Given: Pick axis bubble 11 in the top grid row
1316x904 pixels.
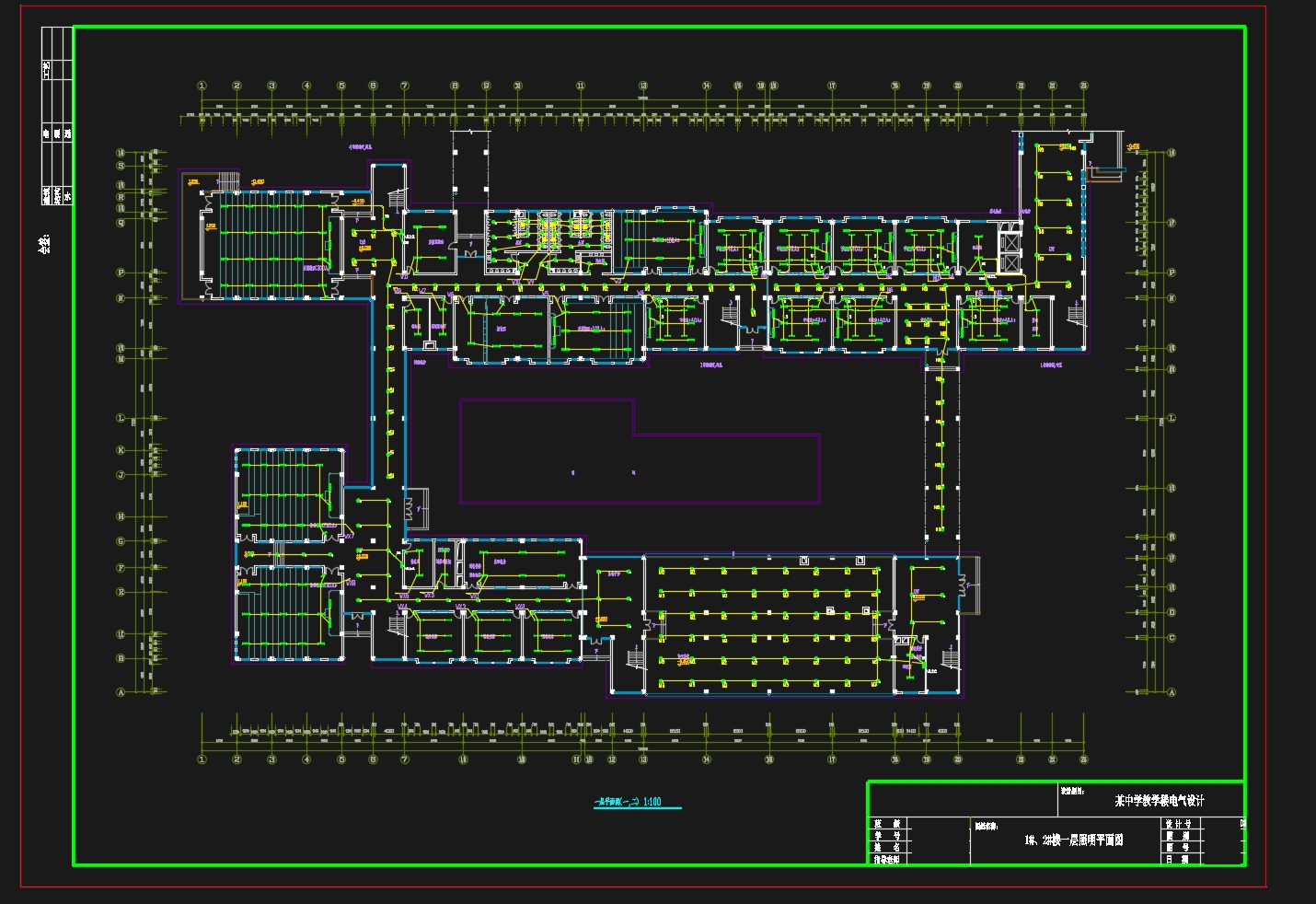Looking at the screenshot, I should click(x=581, y=86).
